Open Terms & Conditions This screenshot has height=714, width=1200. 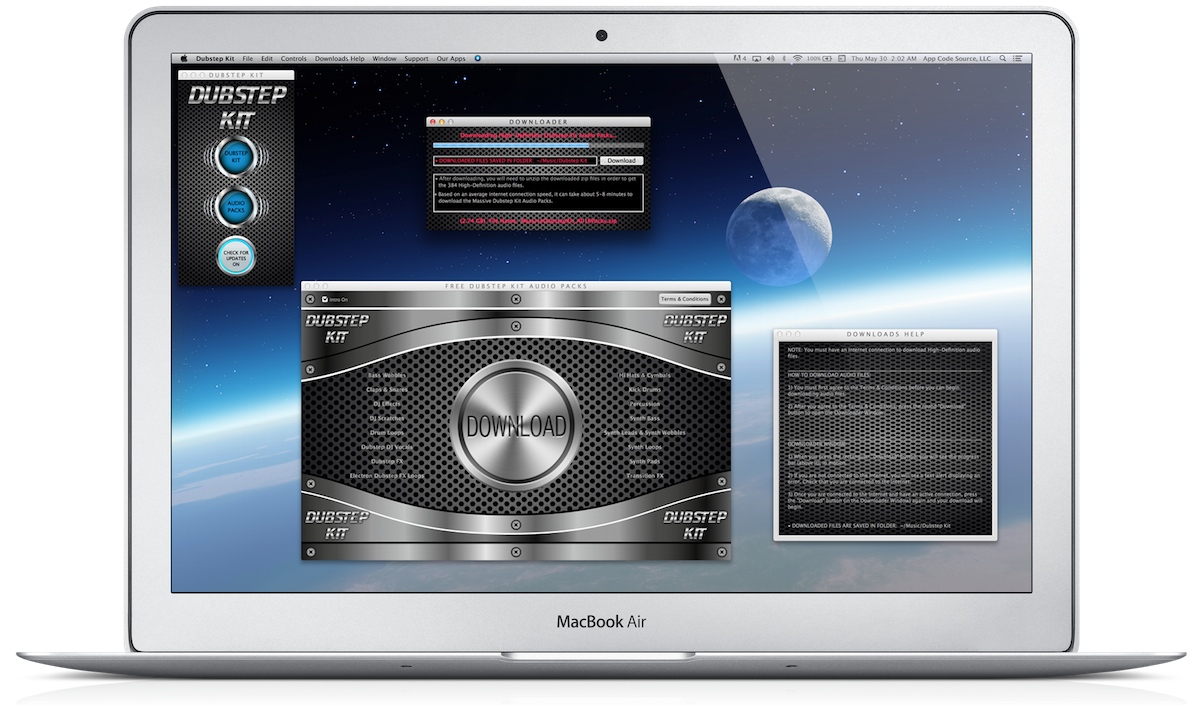point(685,299)
